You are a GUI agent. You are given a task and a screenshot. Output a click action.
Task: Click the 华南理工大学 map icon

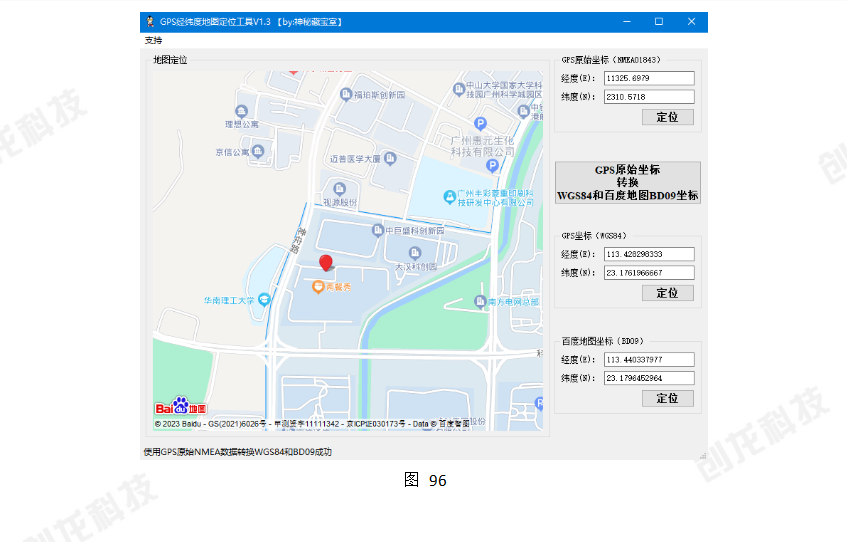point(264,299)
